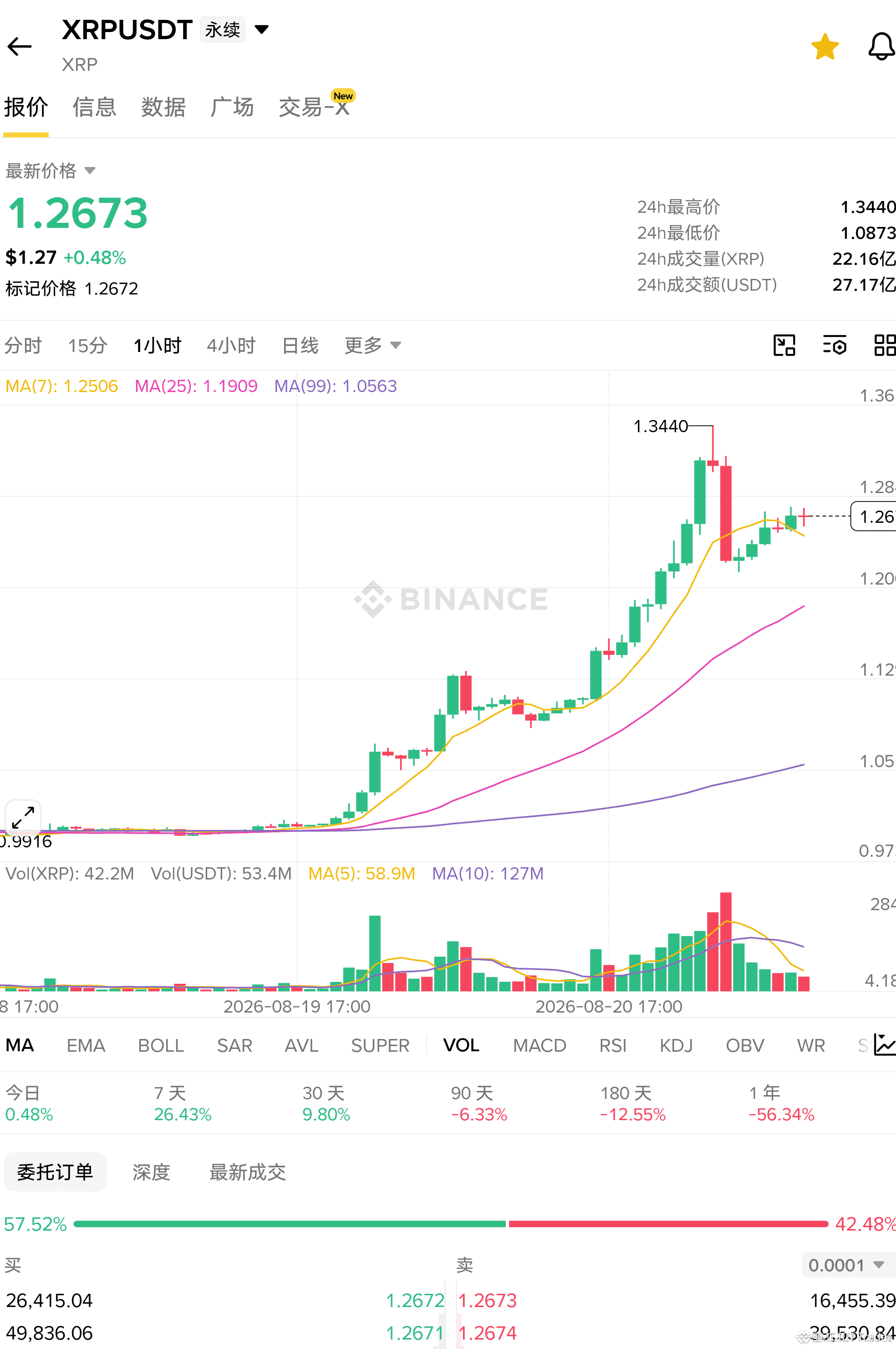Viewport: 896px width, 1349px height.
Task: Select the SUPER indicator
Action: pos(380,1045)
